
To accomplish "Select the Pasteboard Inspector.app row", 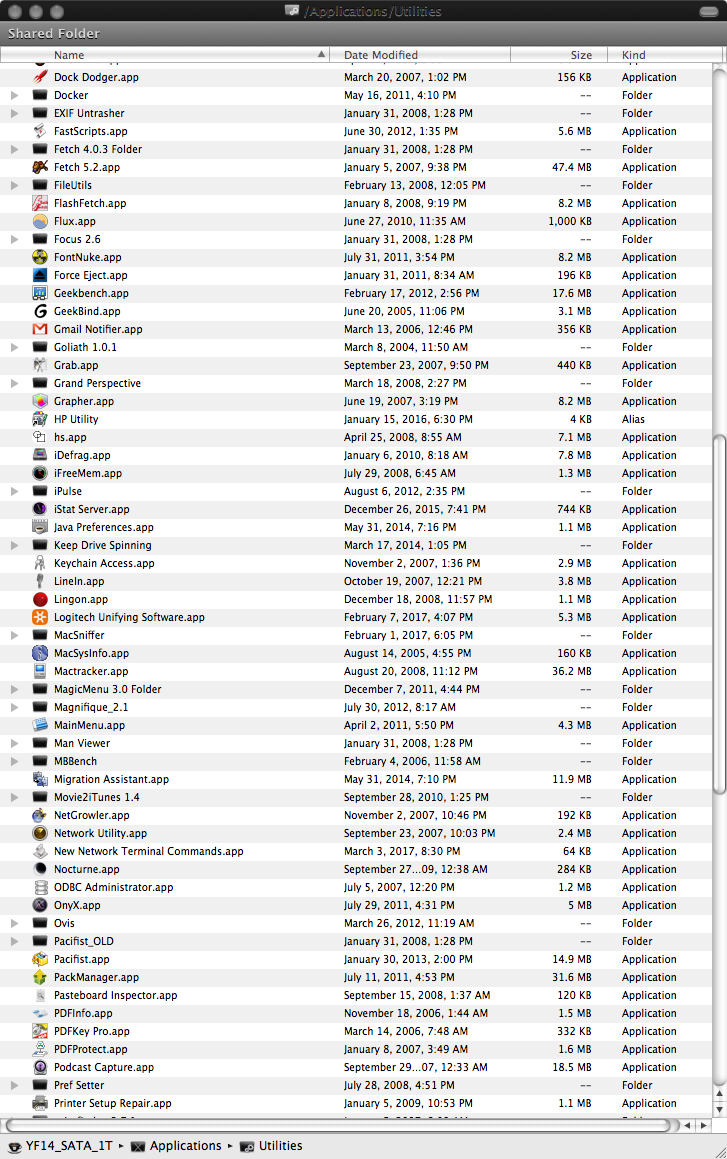I will 356,995.
